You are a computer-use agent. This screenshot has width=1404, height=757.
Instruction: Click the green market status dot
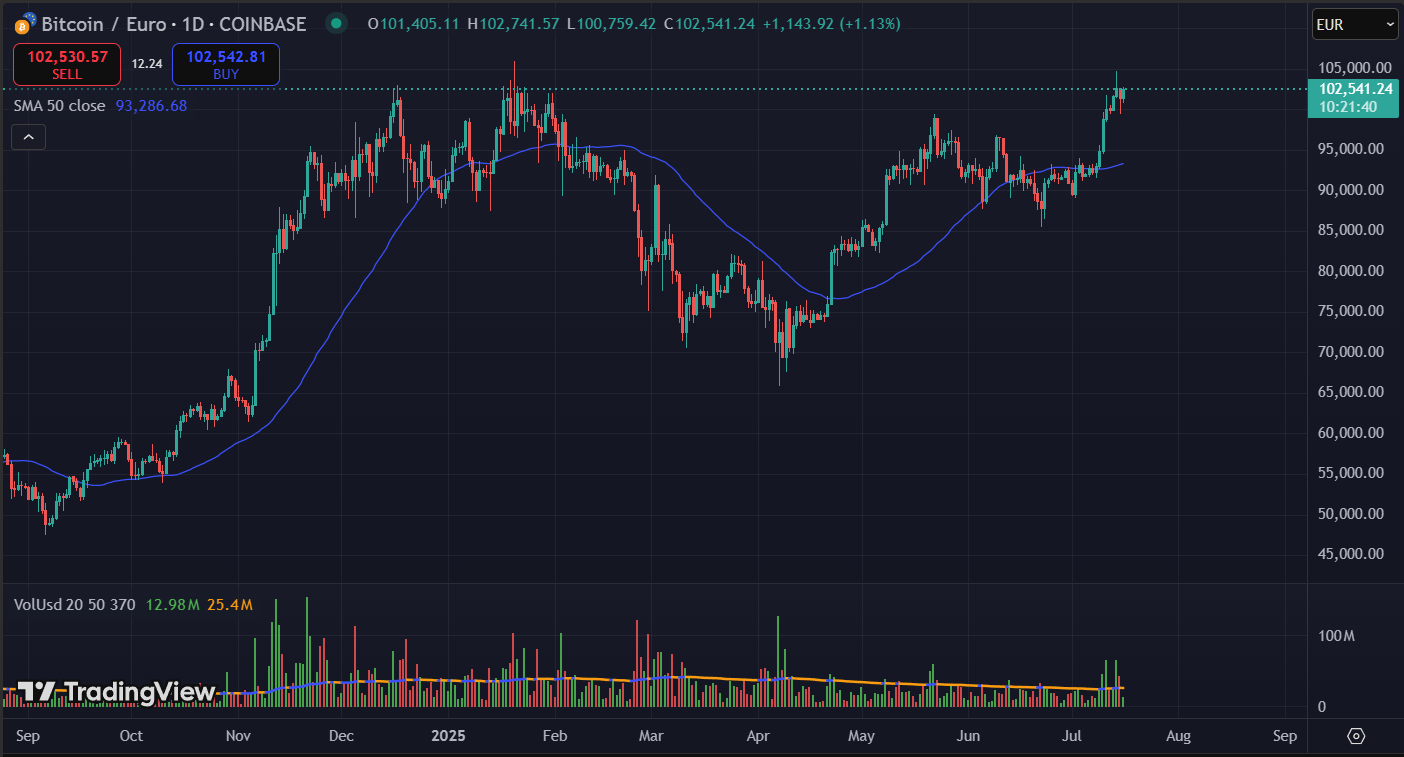coord(337,23)
